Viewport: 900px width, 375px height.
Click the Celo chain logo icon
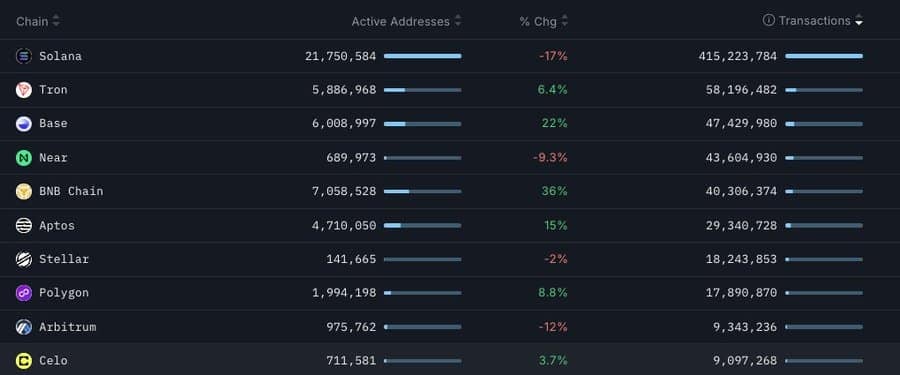tap(24, 361)
